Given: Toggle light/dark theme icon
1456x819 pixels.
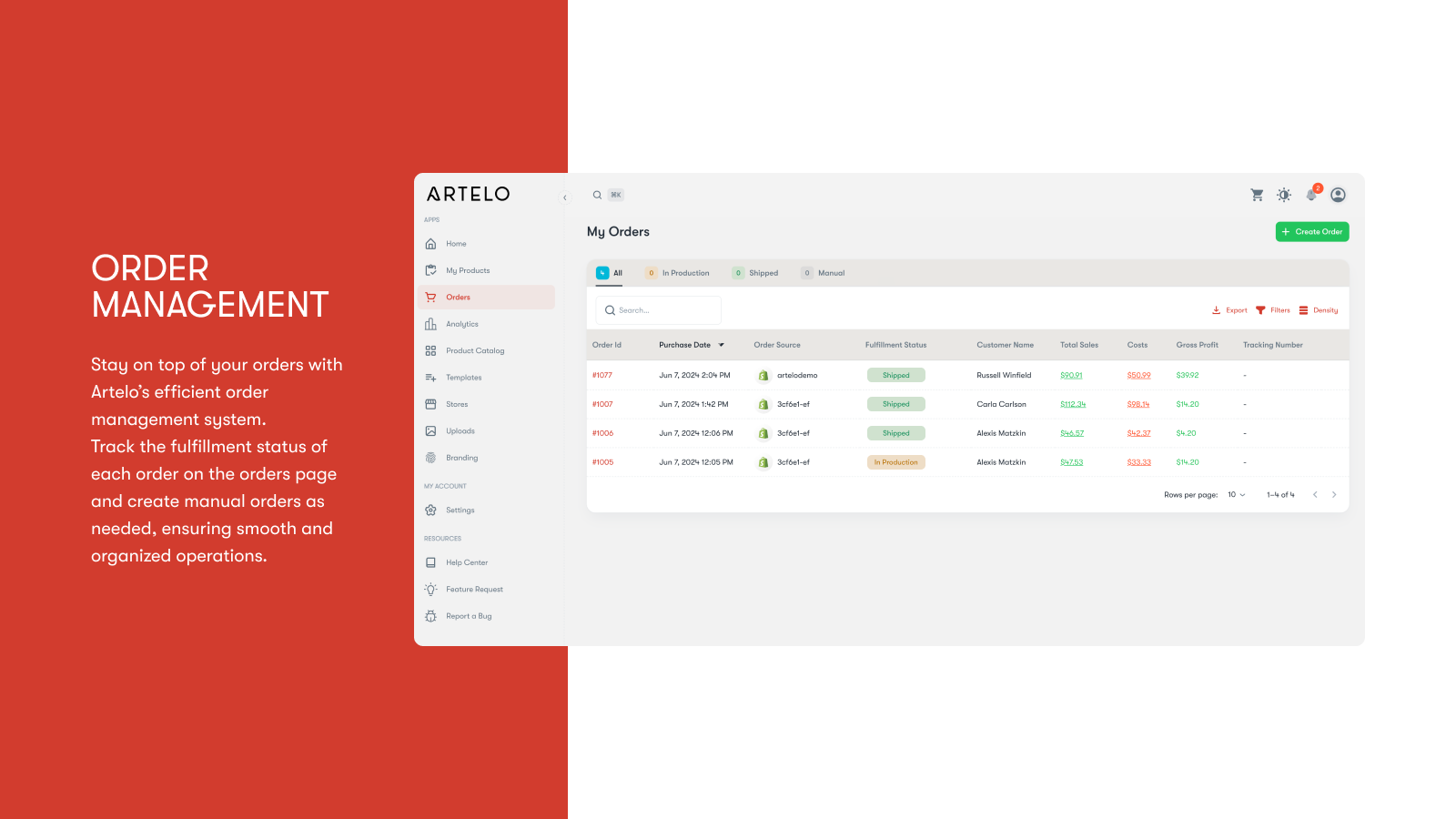Looking at the screenshot, I should (x=1284, y=195).
